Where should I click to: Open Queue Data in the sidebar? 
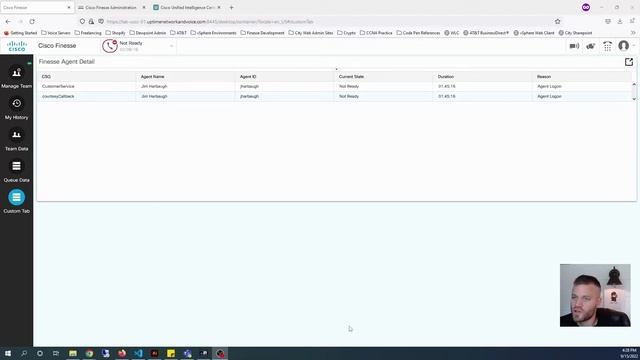pyautogui.click(x=16, y=171)
